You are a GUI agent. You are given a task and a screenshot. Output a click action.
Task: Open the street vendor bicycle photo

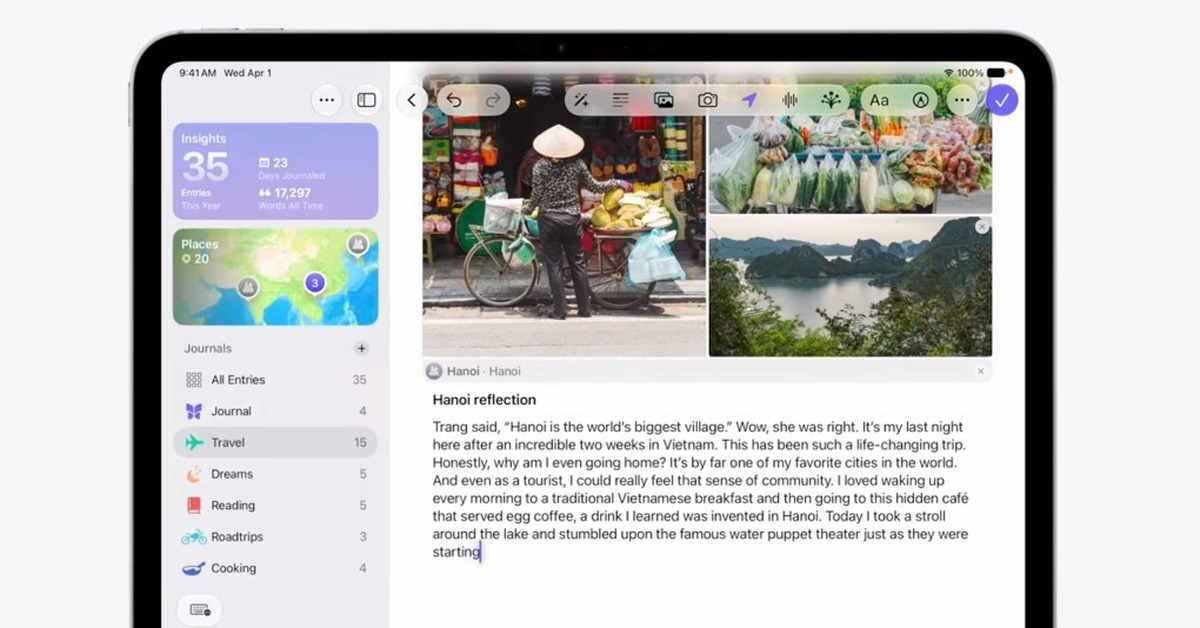[564, 215]
